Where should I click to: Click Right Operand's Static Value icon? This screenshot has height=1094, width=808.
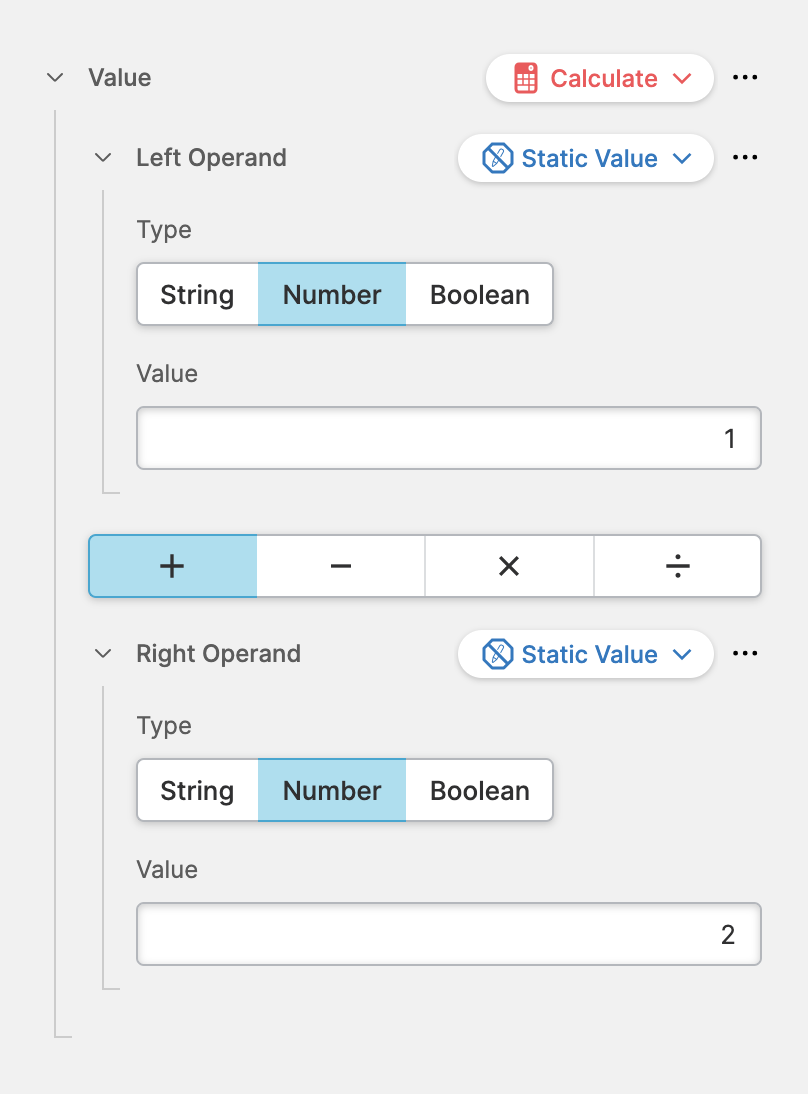497,654
